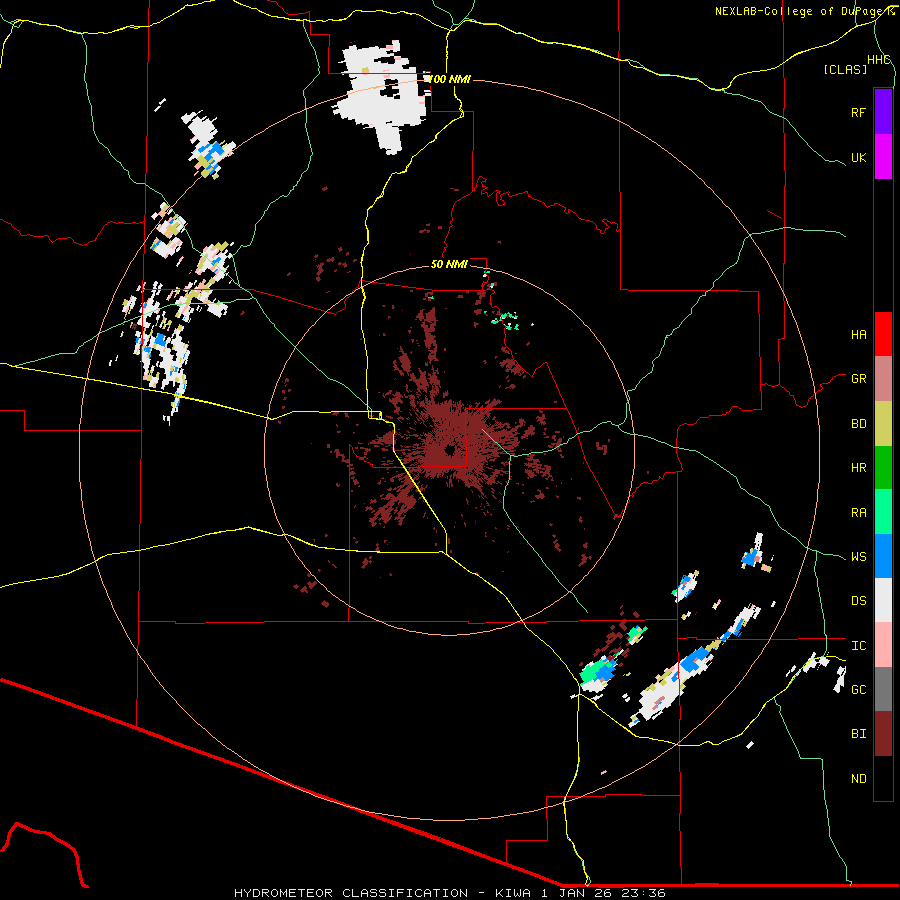
Task: Click the 50 NMI range ring label
Action: 449,265
